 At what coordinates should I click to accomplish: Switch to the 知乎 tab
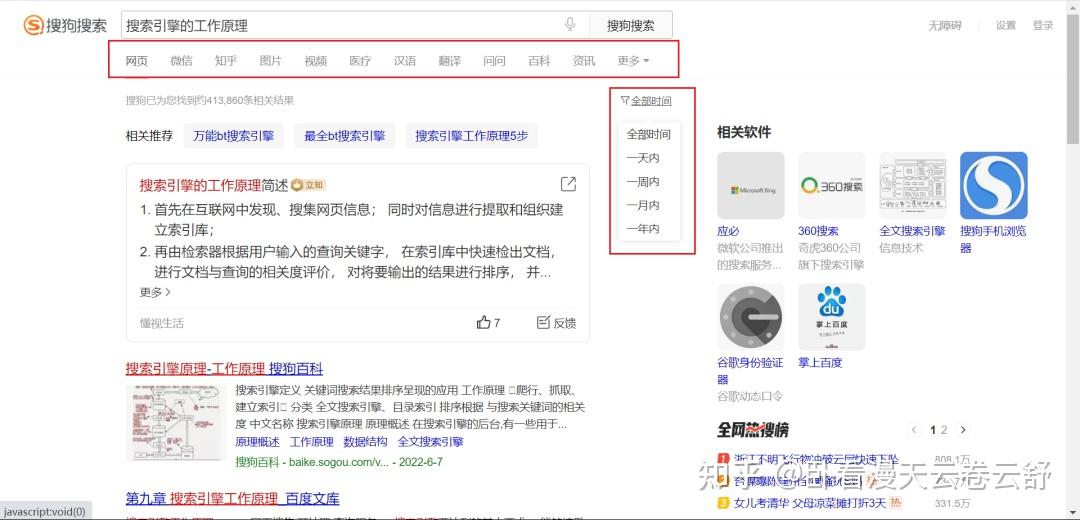tap(226, 61)
